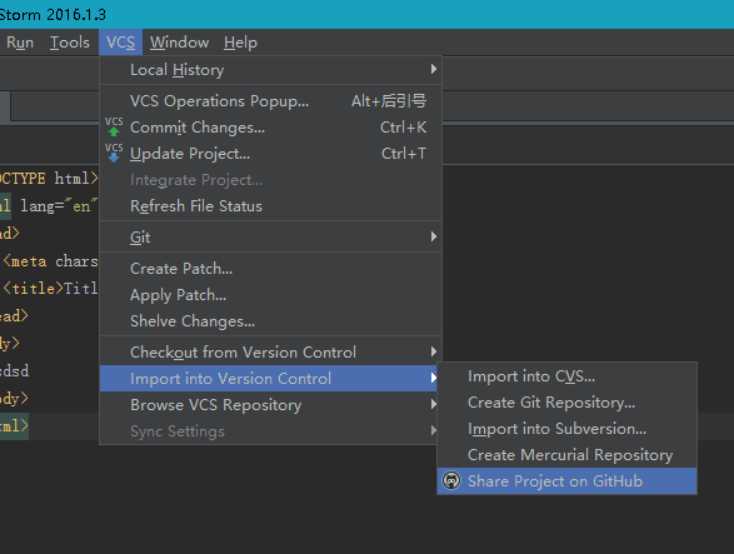Viewport: 734px width, 554px height.
Task: Choose Apply Patch entry
Action: tap(271, 295)
